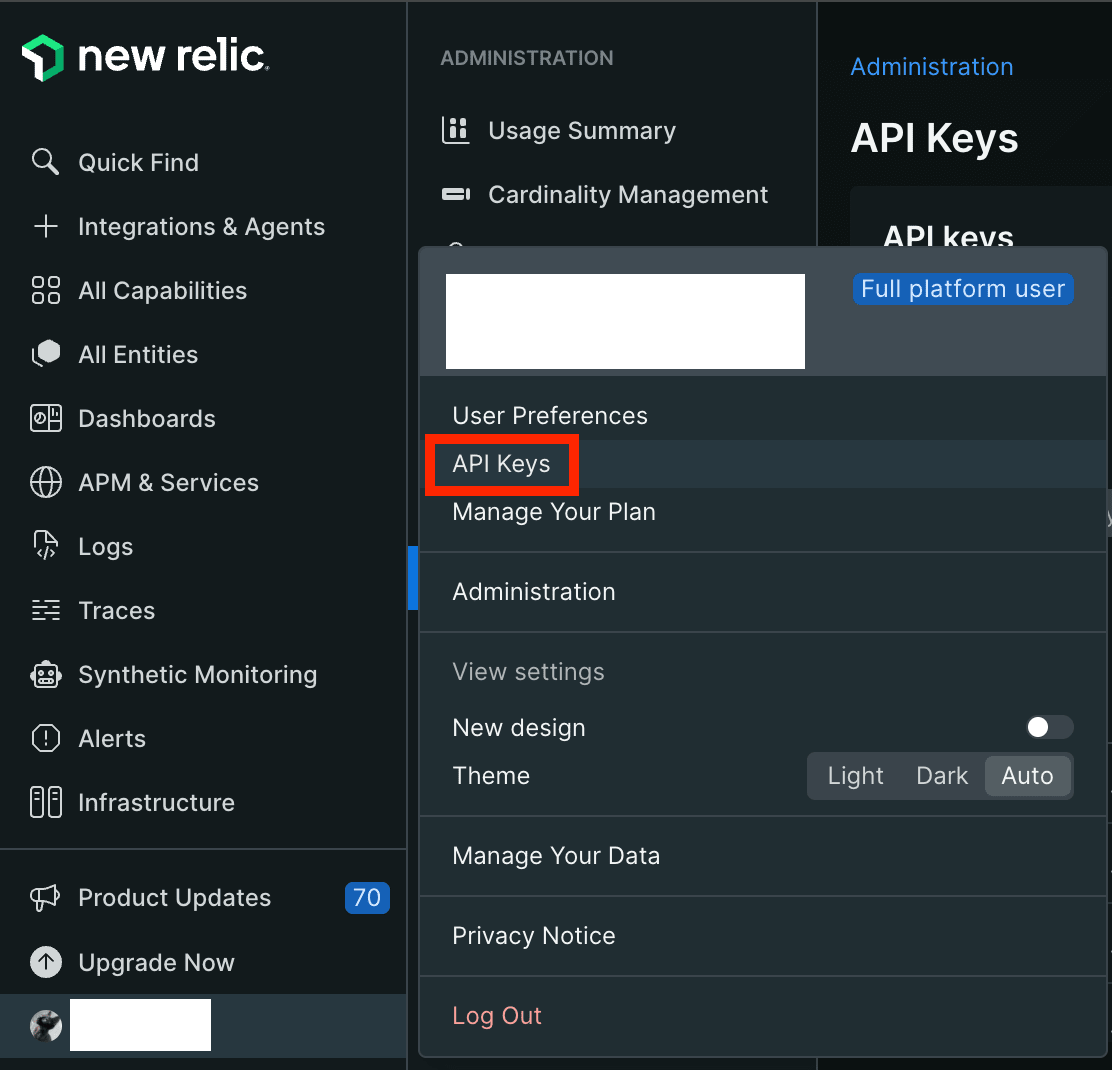Screen dimensions: 1112x1070
Task: Open Dashboards using its sidebar icon
Action: click(x=46, y=418)
